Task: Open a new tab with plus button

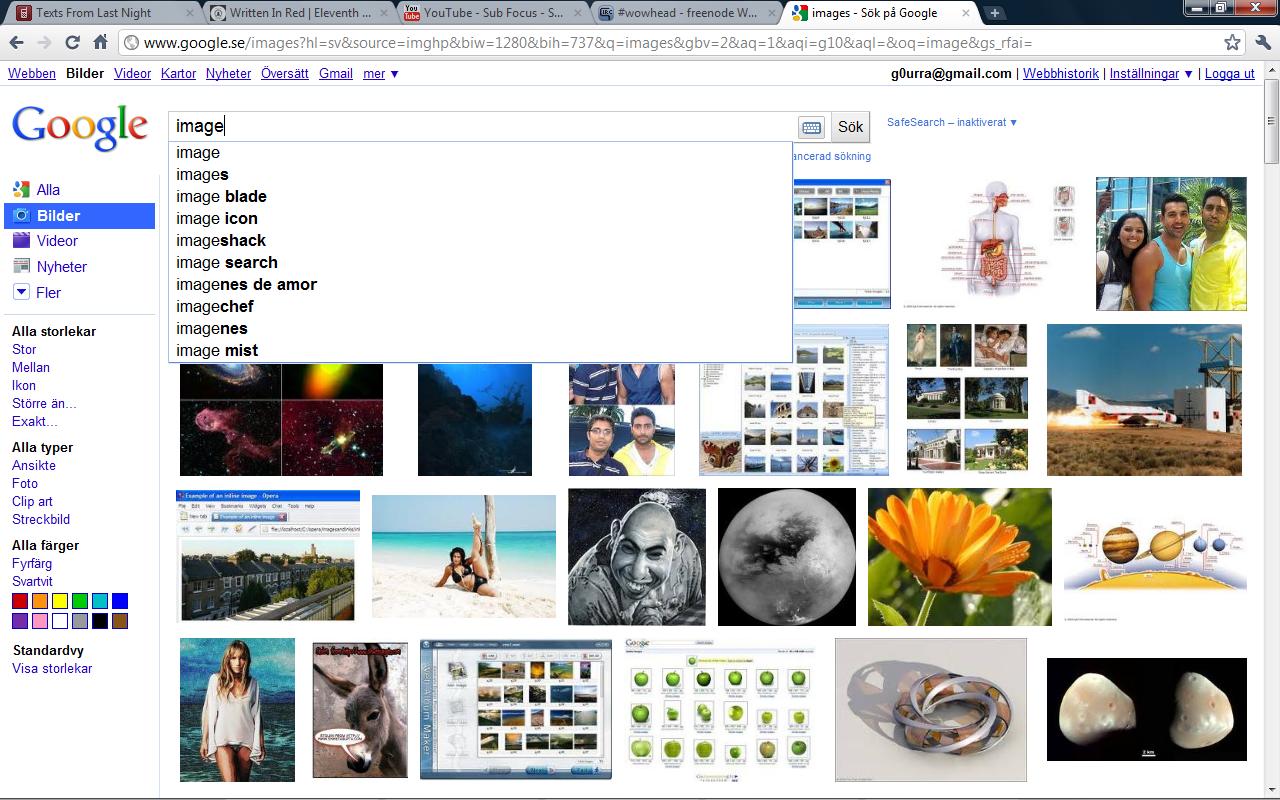Action: (x=994, y=13)
